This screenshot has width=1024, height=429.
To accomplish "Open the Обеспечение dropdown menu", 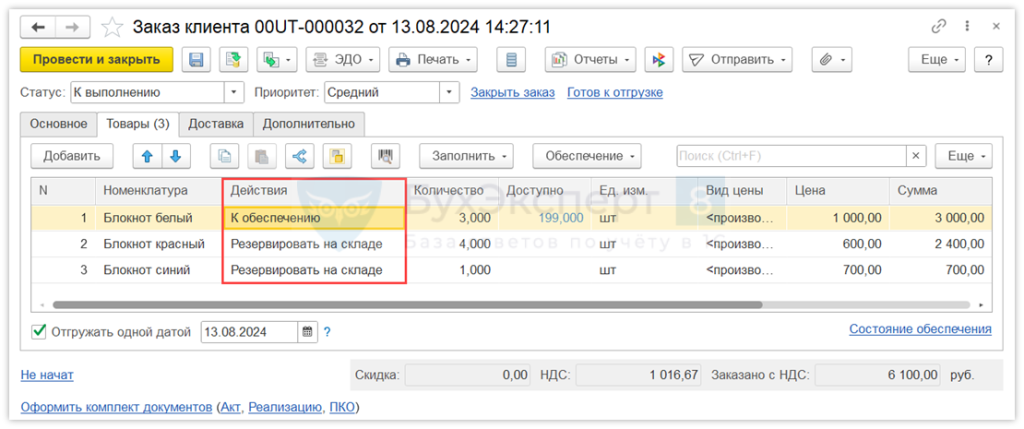I will pos(586,156).
